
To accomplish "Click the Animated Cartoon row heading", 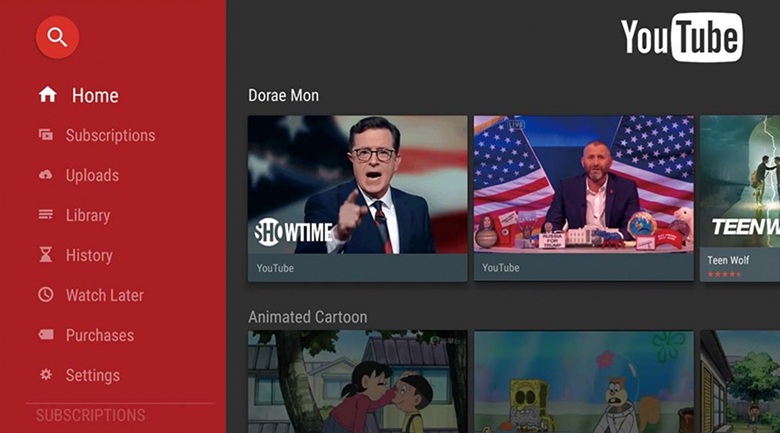I will tap(307, 317).
